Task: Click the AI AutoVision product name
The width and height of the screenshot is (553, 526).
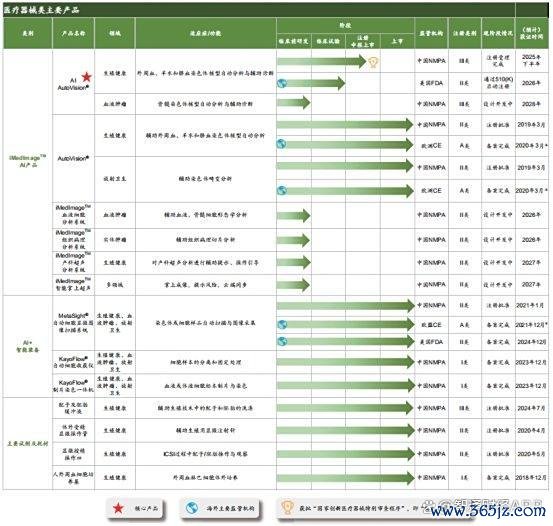Action: [x=73, y=84]
